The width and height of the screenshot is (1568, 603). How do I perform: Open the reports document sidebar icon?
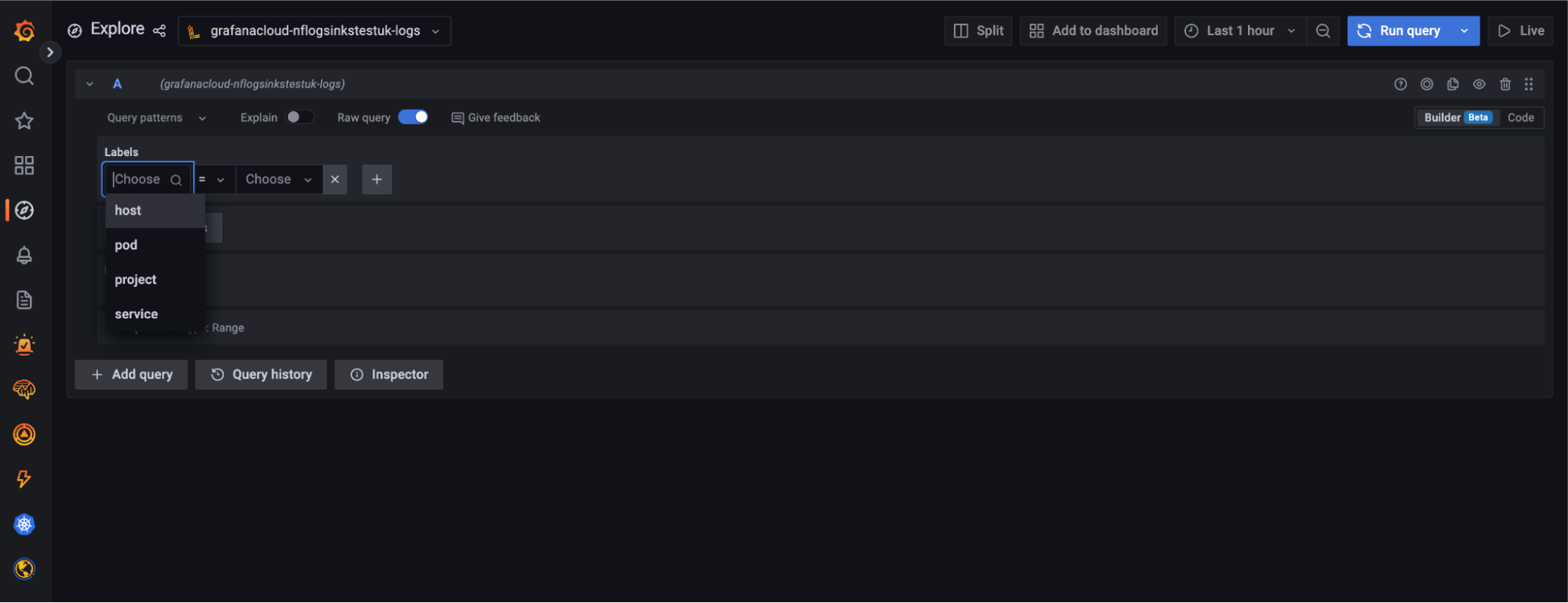tap(24, 300)
